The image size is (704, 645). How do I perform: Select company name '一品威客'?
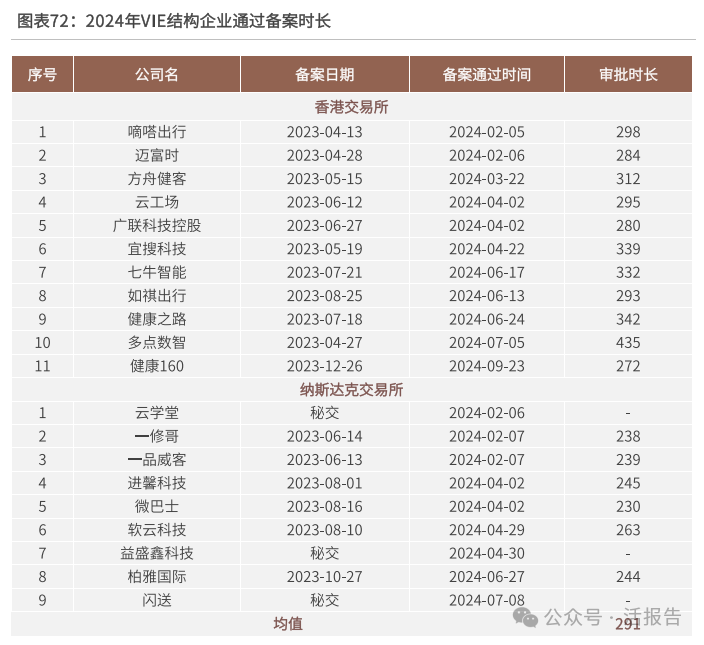tap(157, 460)
